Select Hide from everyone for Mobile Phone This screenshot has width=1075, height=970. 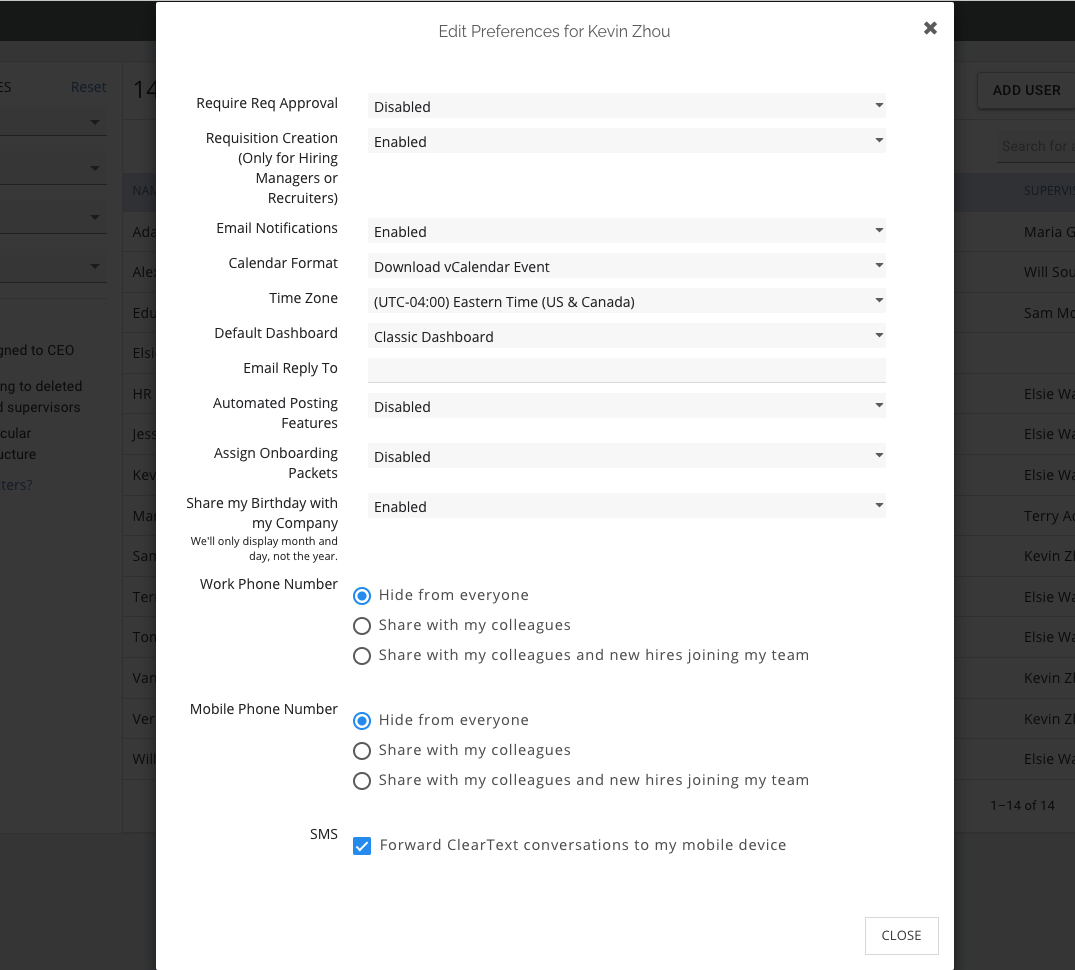click(x=362, y=721)
